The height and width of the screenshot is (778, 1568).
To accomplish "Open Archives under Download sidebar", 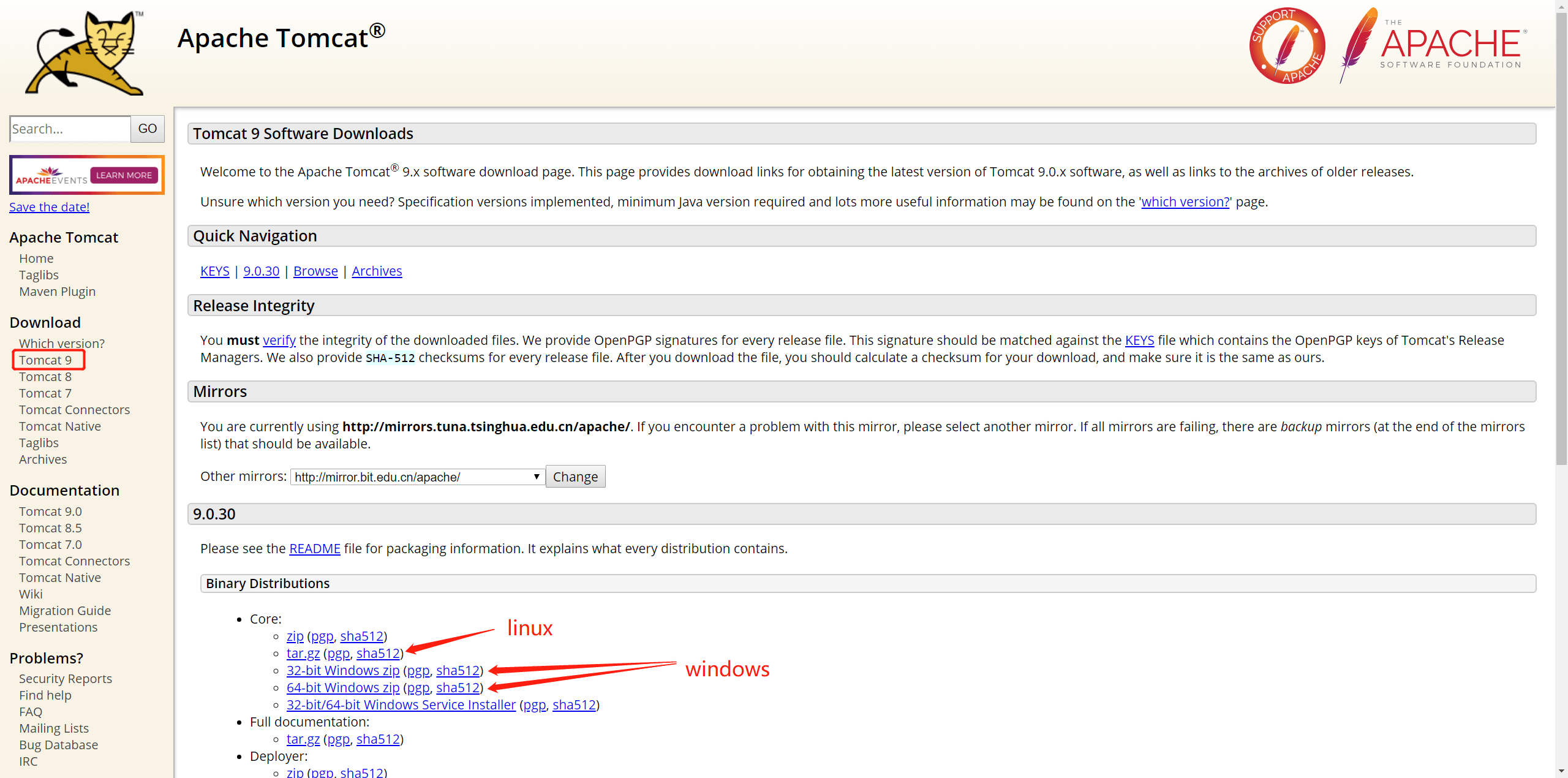I will [x=43, y=459].
